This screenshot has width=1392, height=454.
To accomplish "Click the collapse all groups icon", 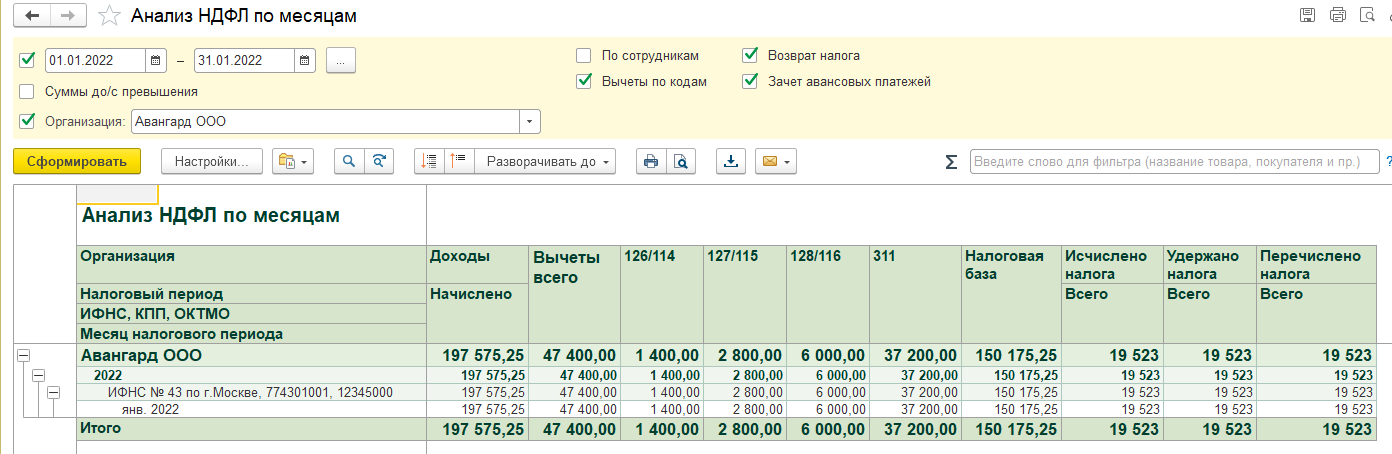I will click(429, 161).
